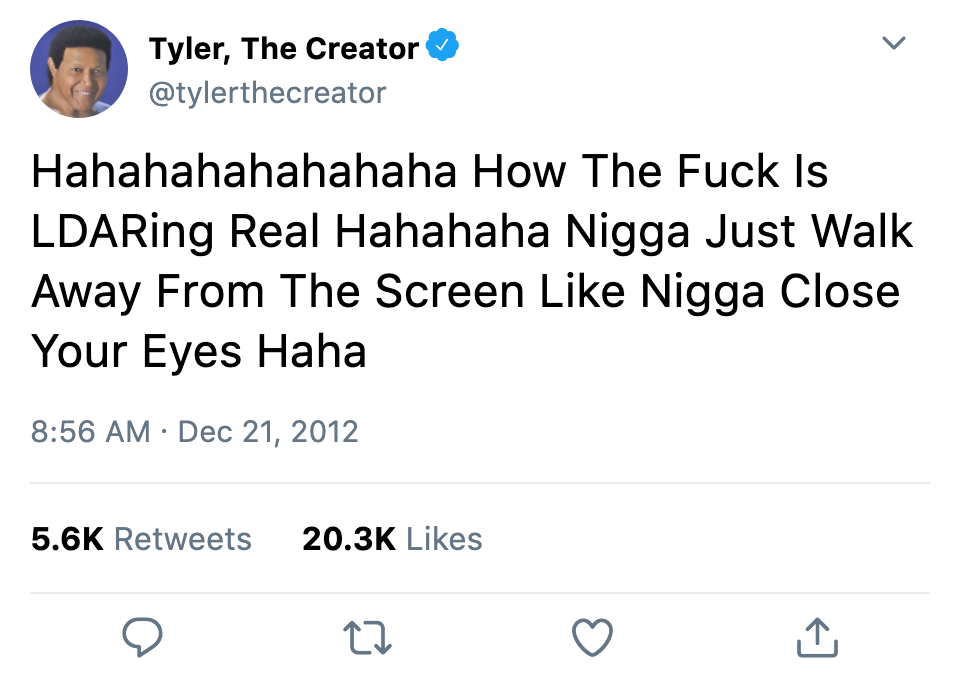
Task: Open the Tyler, The Creator display name
Action: click(284, 49)
